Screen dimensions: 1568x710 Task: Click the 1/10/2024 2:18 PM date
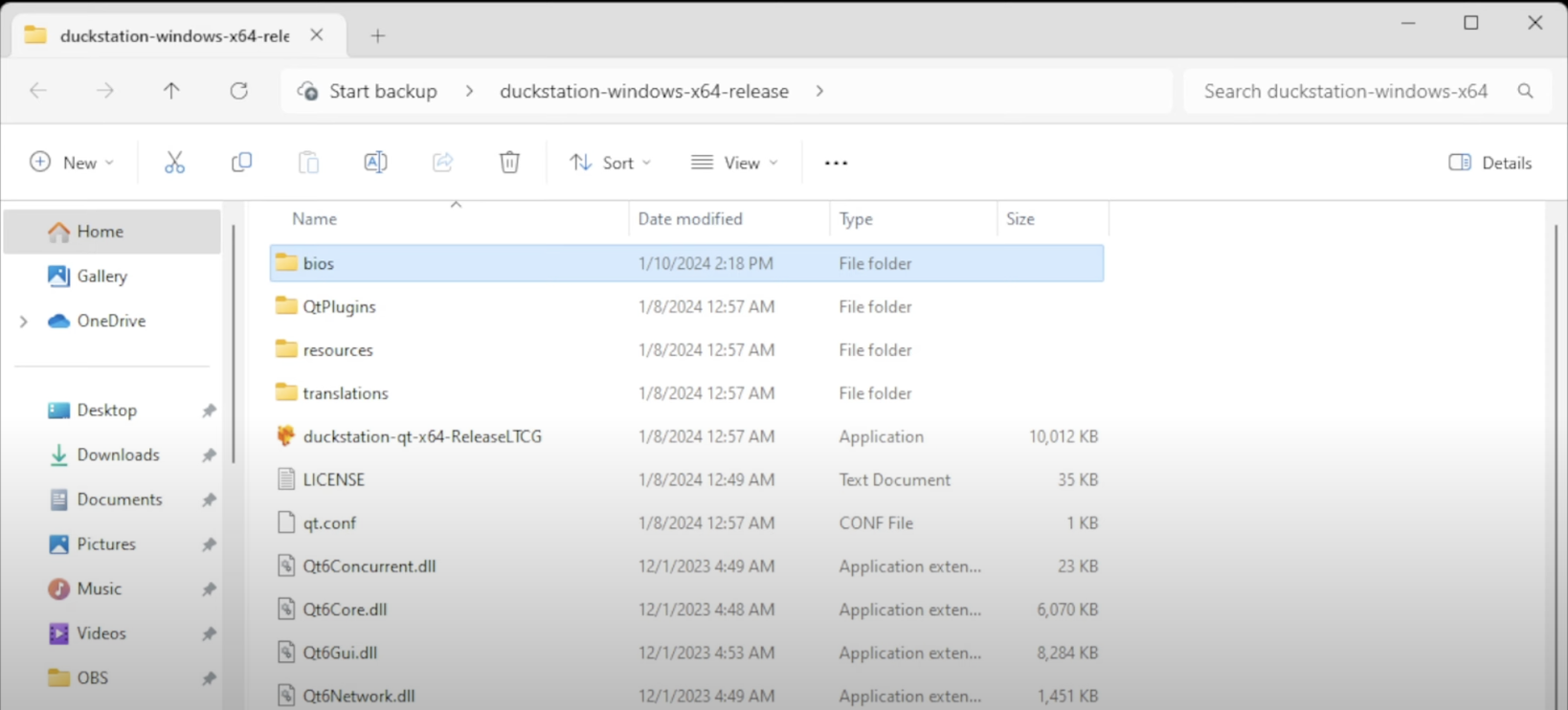[x=706, y=263]
